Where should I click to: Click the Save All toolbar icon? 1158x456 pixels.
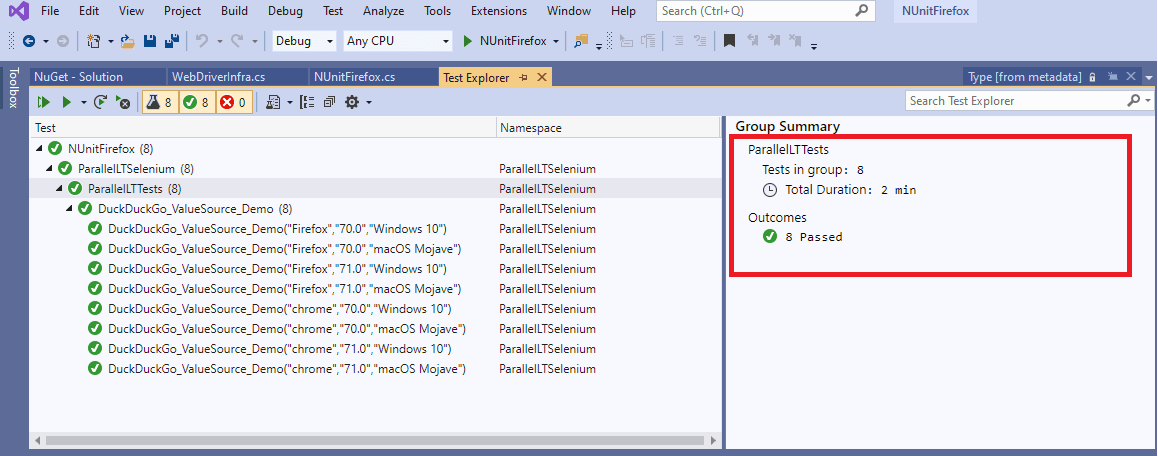coord(171,41)
